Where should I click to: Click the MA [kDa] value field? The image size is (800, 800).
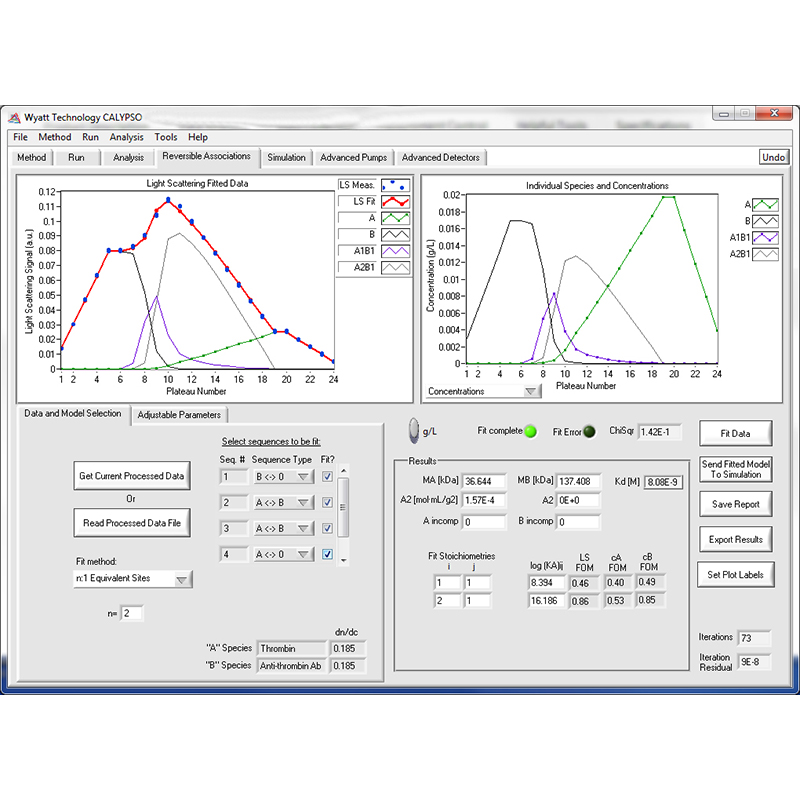coord(484,481)
